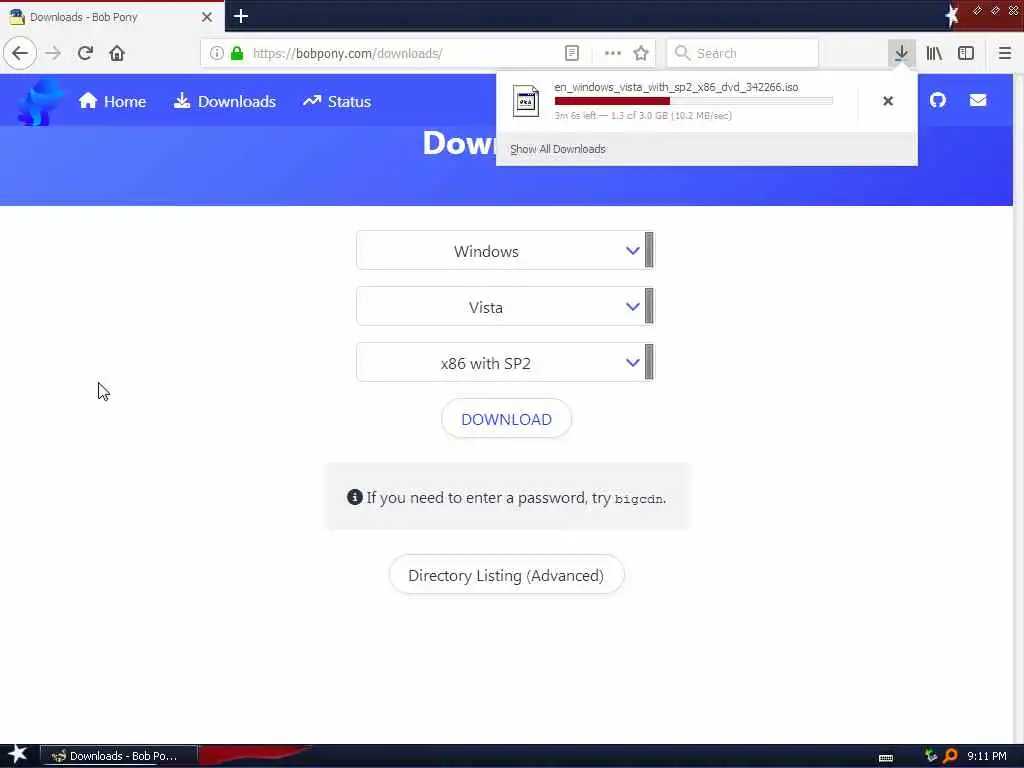Expand the Vista version dropdown

click(505, 307)
